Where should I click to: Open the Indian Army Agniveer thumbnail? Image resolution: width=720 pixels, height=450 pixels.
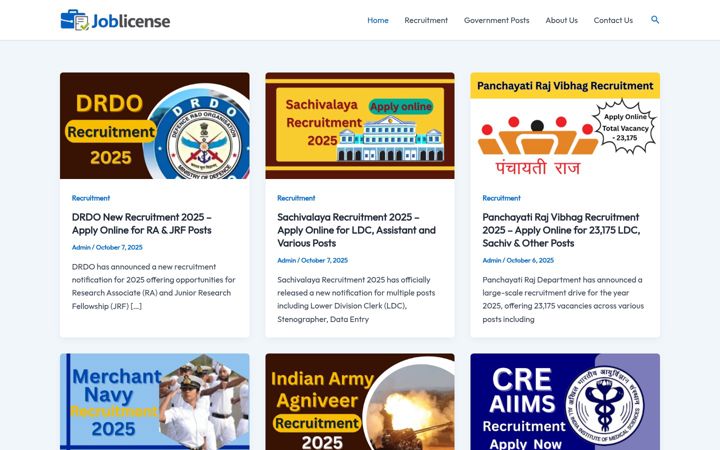[x=360, y=402]
